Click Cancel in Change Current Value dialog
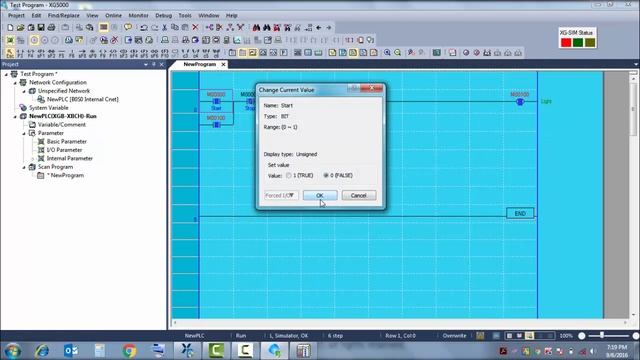Viewport: 640px width, 360px height. pyautogui.click(x=359, y=196)
